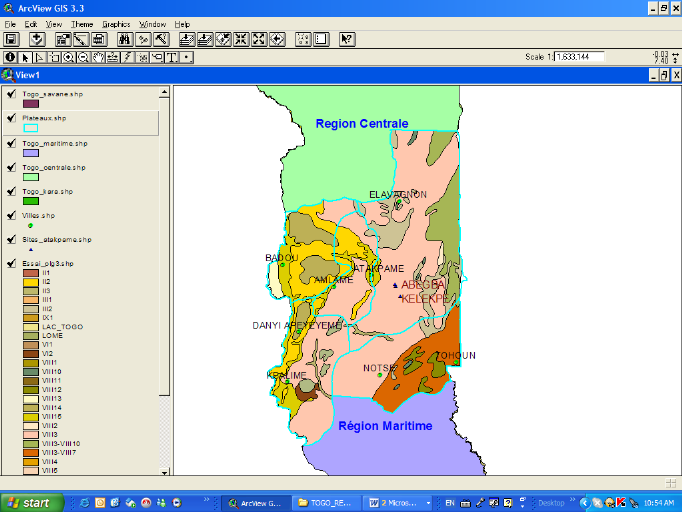
Task: Switch to the TOGO_RE folder taskbar button
Action: (x=327, y=502)
